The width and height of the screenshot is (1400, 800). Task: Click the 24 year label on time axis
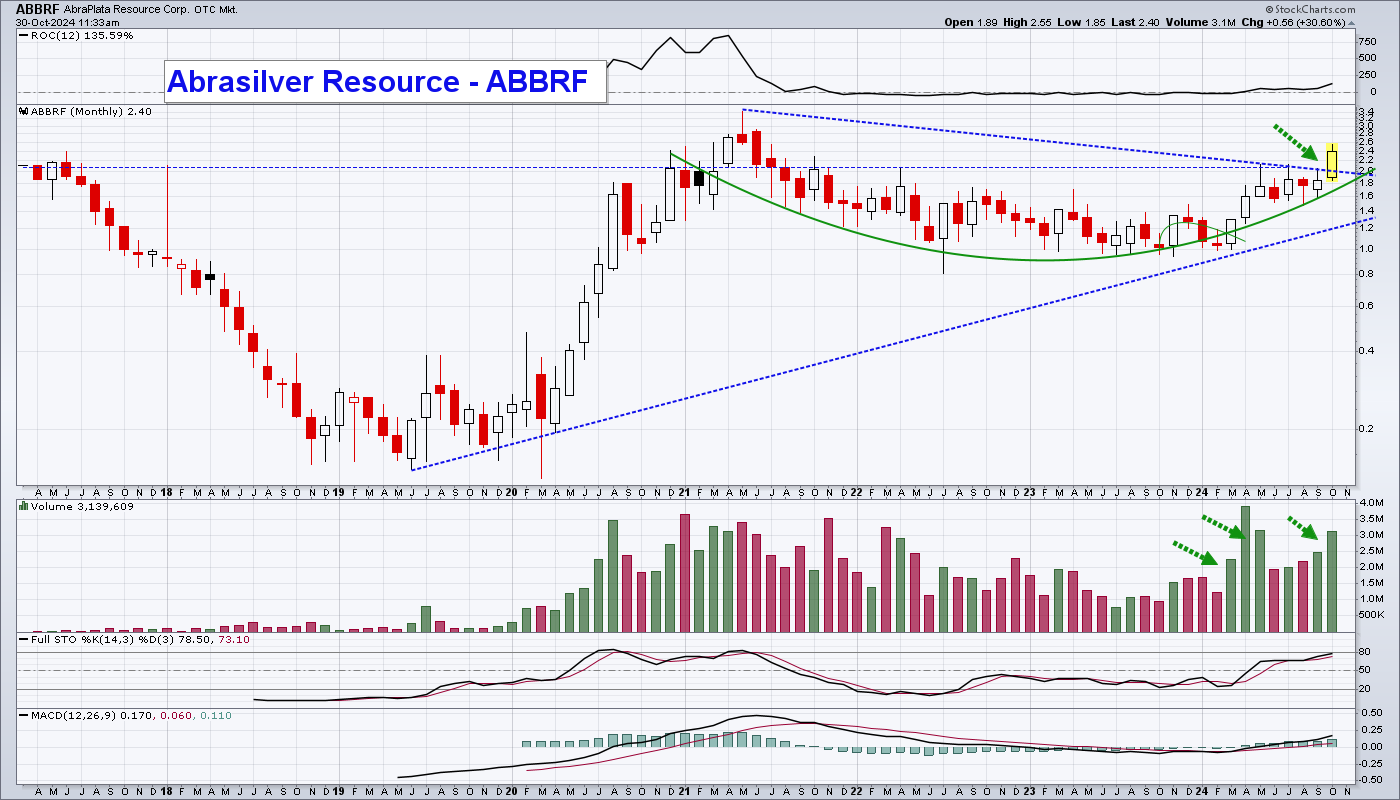click(x=1202, y=493)
